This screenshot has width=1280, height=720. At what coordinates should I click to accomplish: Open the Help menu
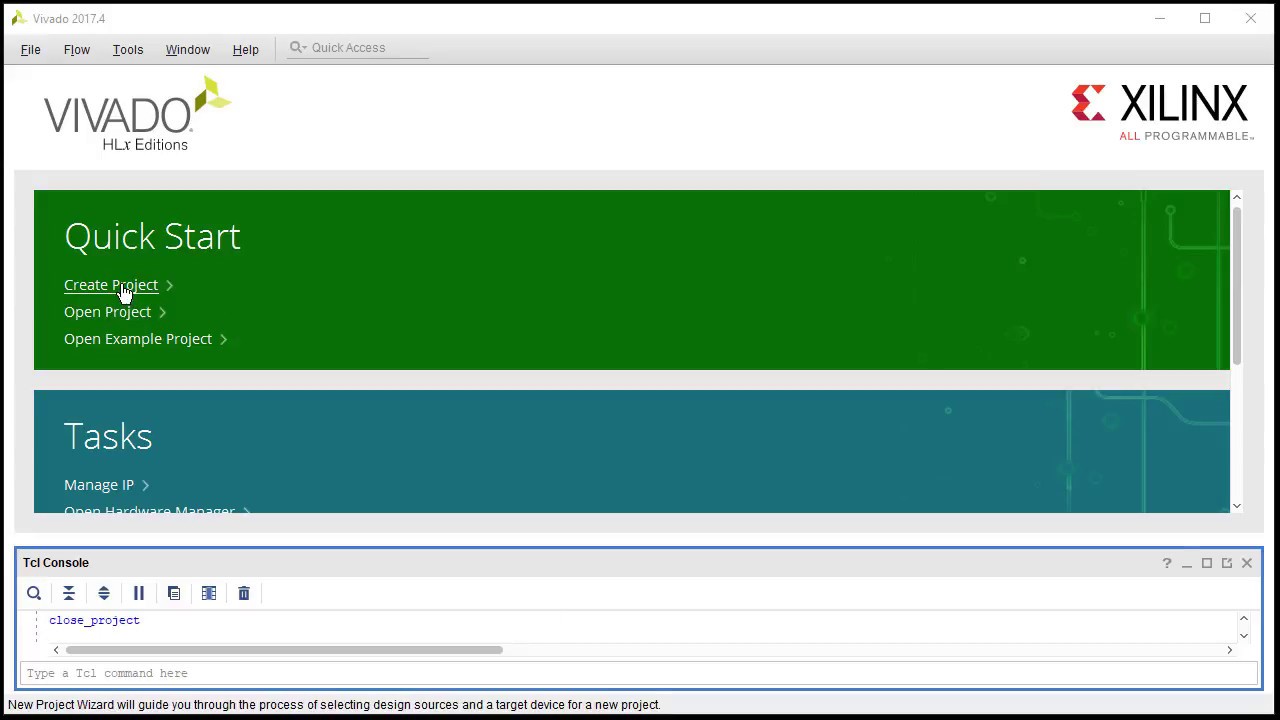point(246,49)
